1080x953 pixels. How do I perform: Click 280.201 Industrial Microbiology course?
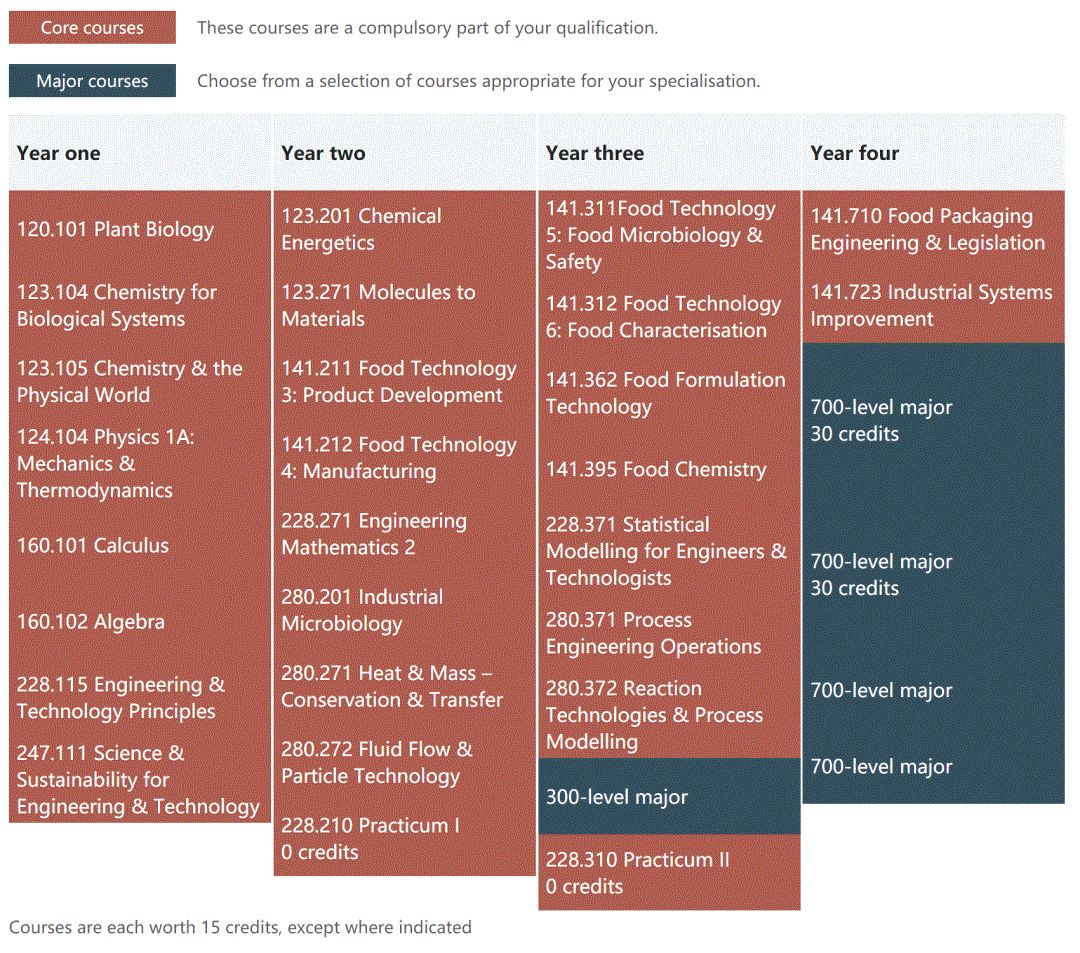pos(361,610)
